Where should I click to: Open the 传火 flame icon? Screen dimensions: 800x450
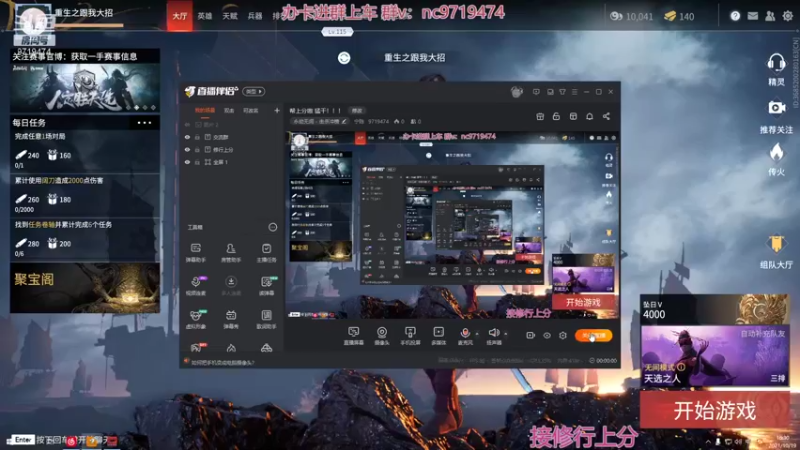[x=776, y=159]
